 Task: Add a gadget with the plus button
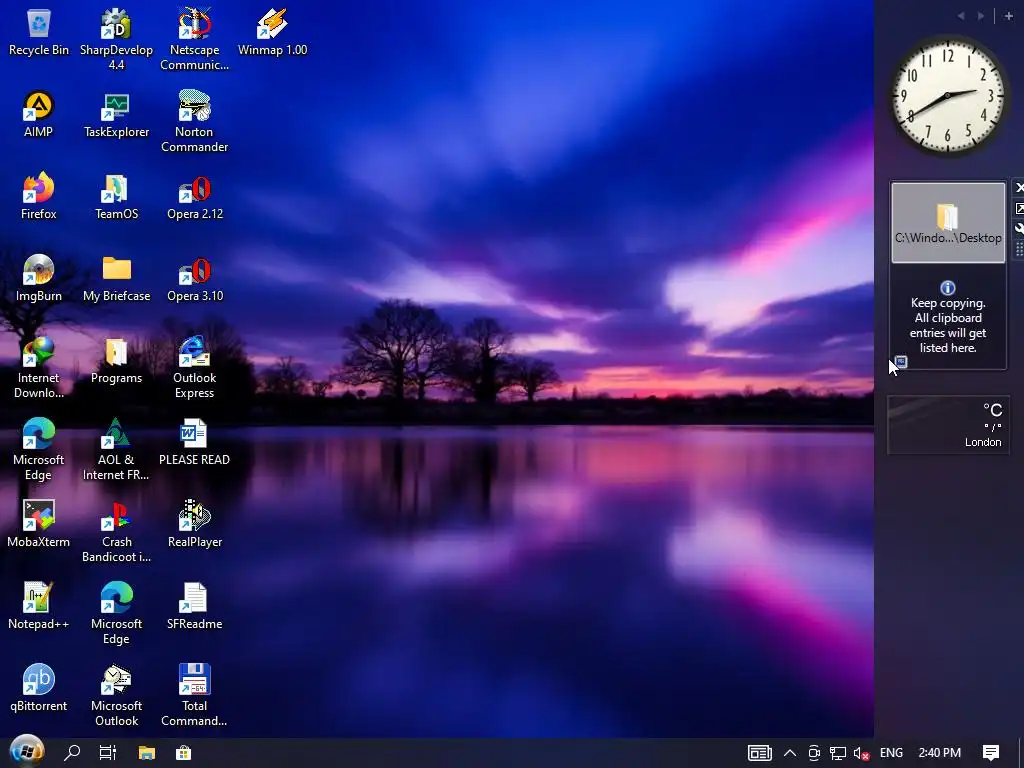pos(1008,16)
